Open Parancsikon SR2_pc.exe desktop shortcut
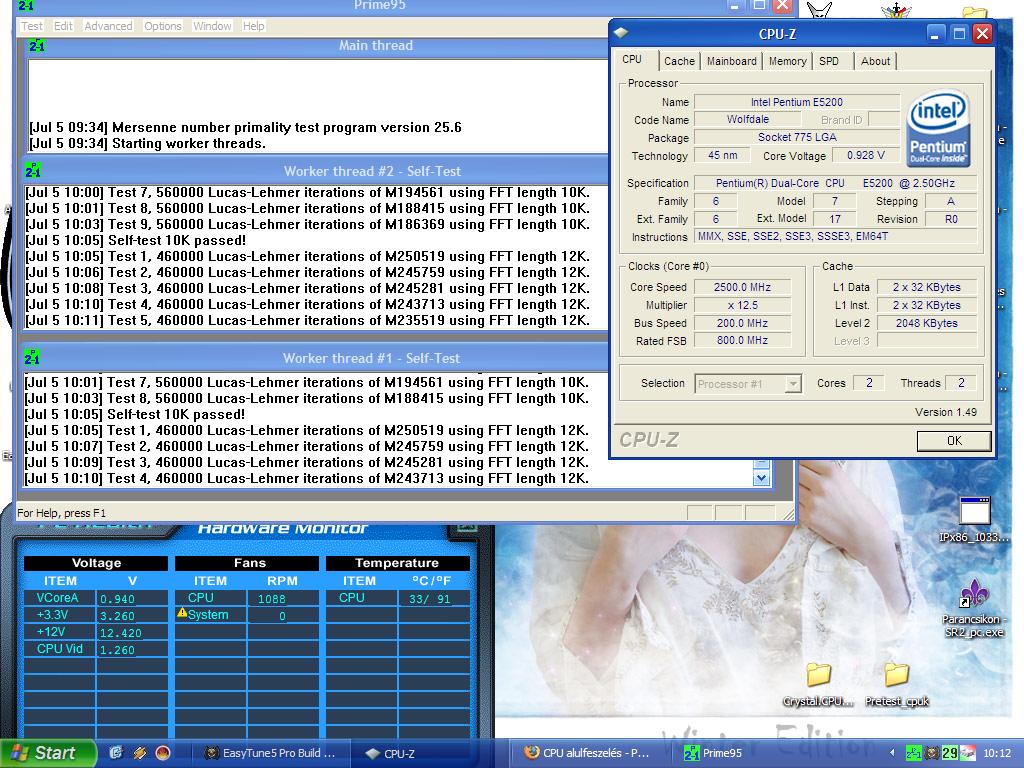 point(973,607)
